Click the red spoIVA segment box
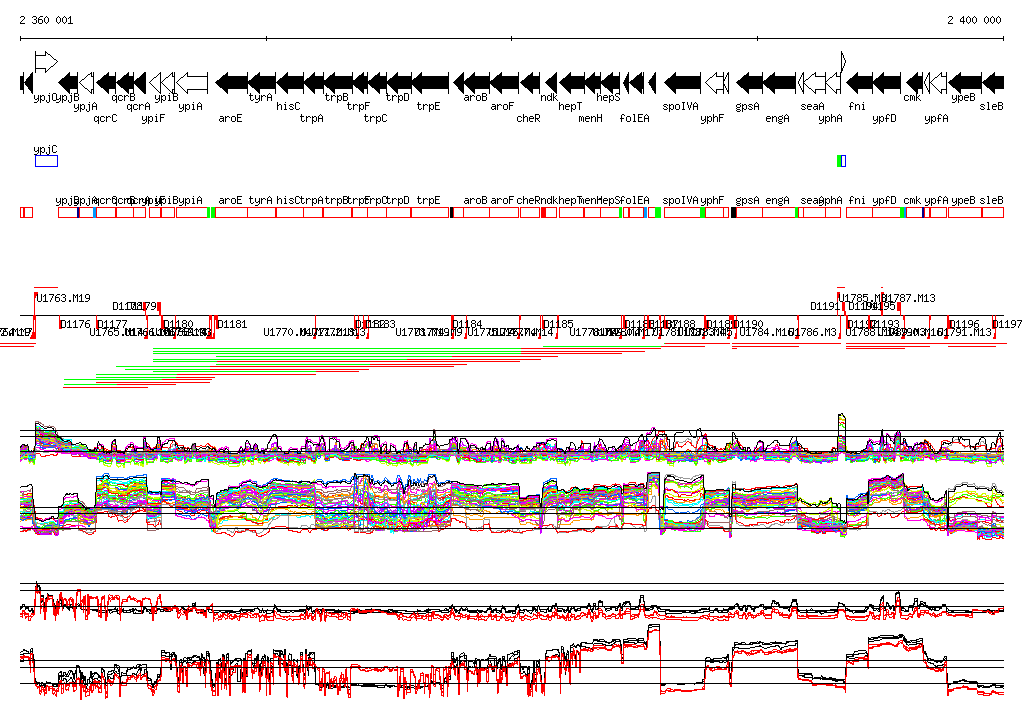1024x714 pixels. (681, 212)
